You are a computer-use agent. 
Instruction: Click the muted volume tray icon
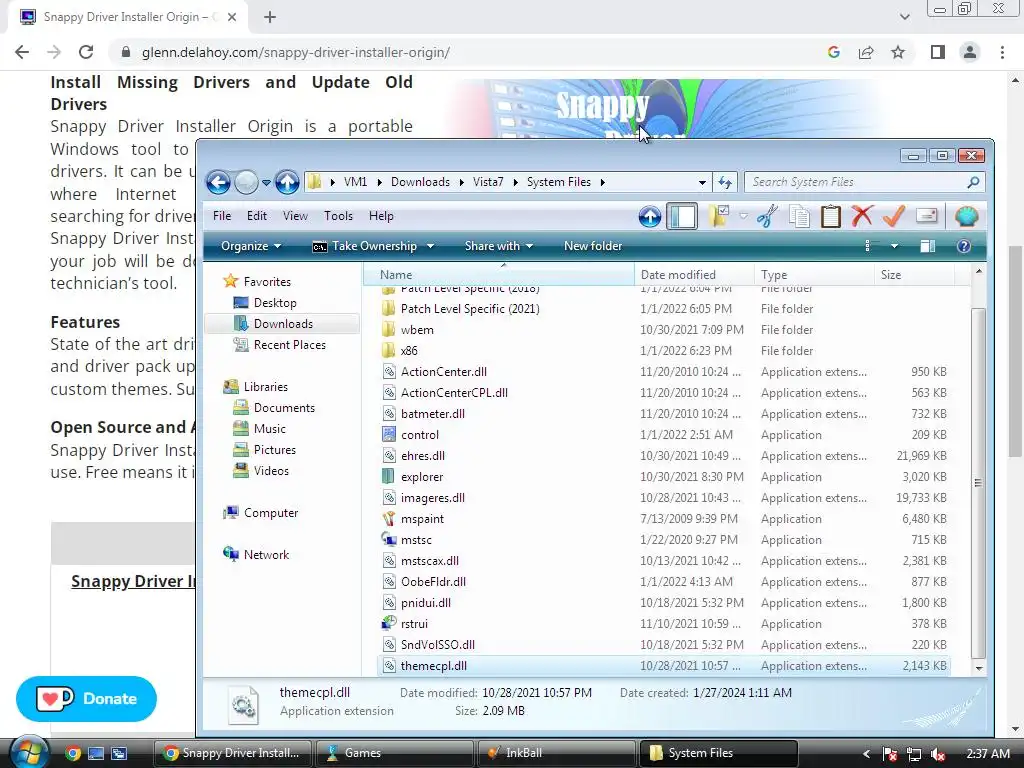(938, 754)
